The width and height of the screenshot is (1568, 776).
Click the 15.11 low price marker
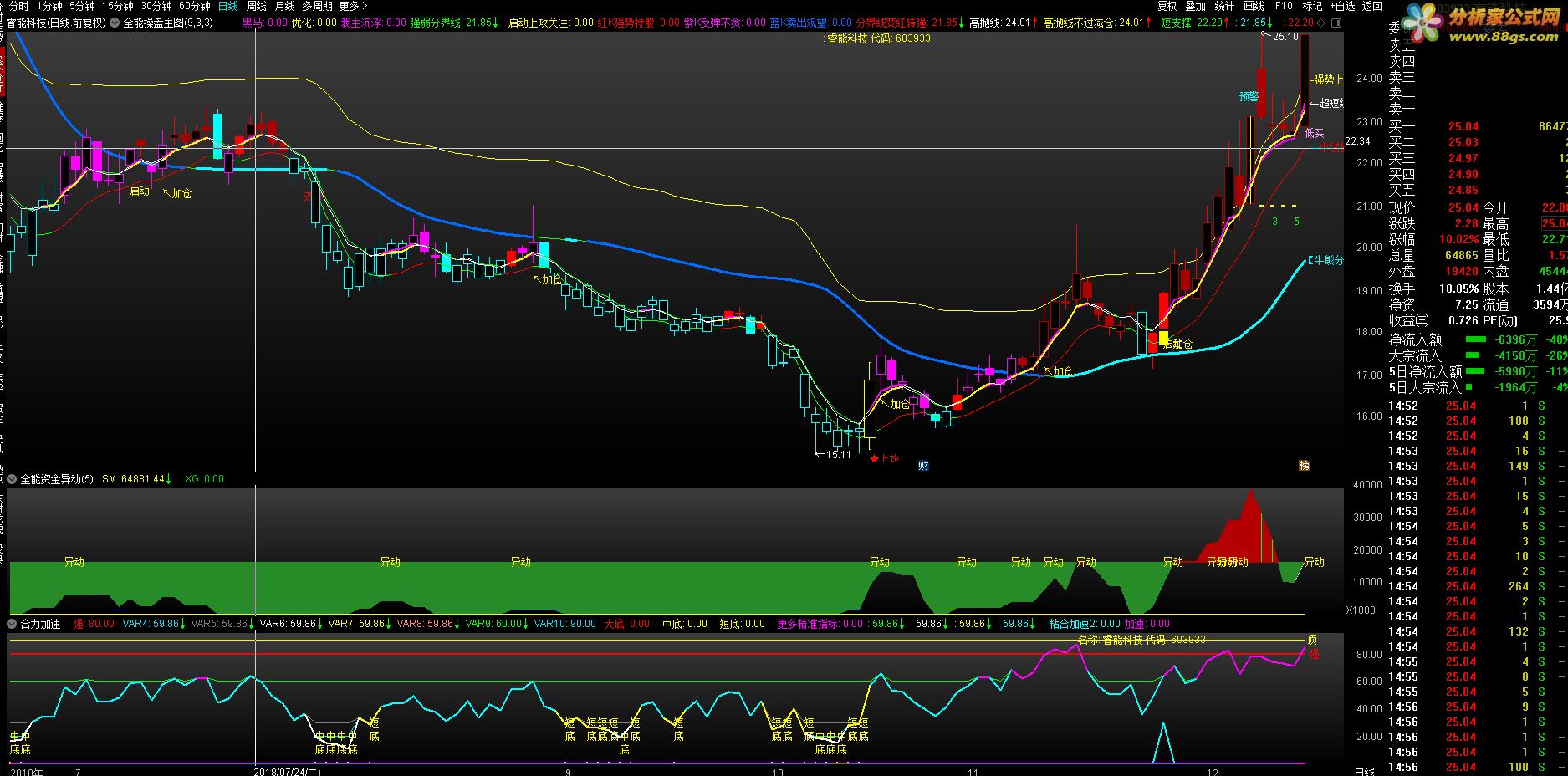(x=838, y=454)
